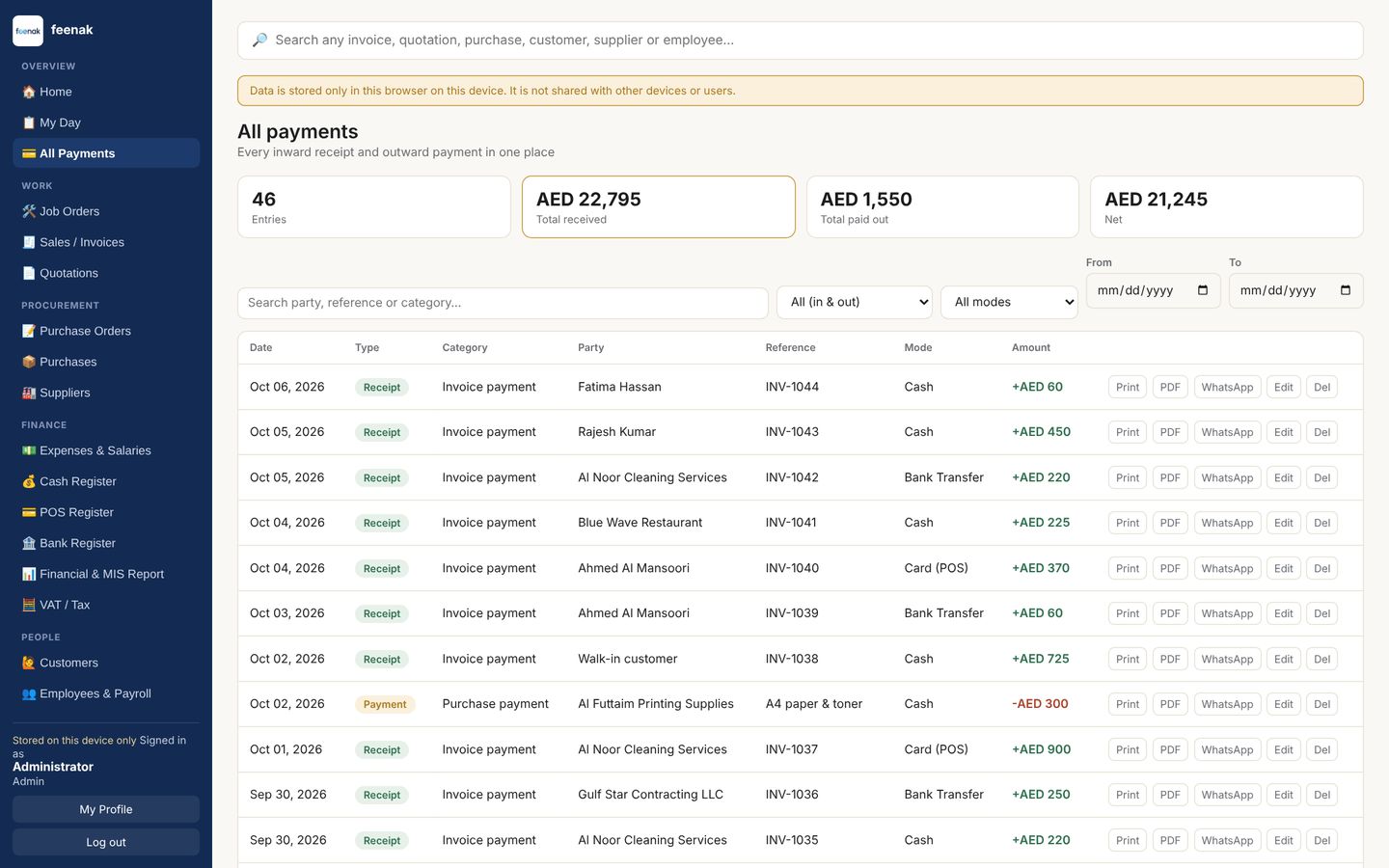Click the My Profile button
The height and width of the screenshot is (868, 1389).
pyautogui.click(x=106, y=809)
